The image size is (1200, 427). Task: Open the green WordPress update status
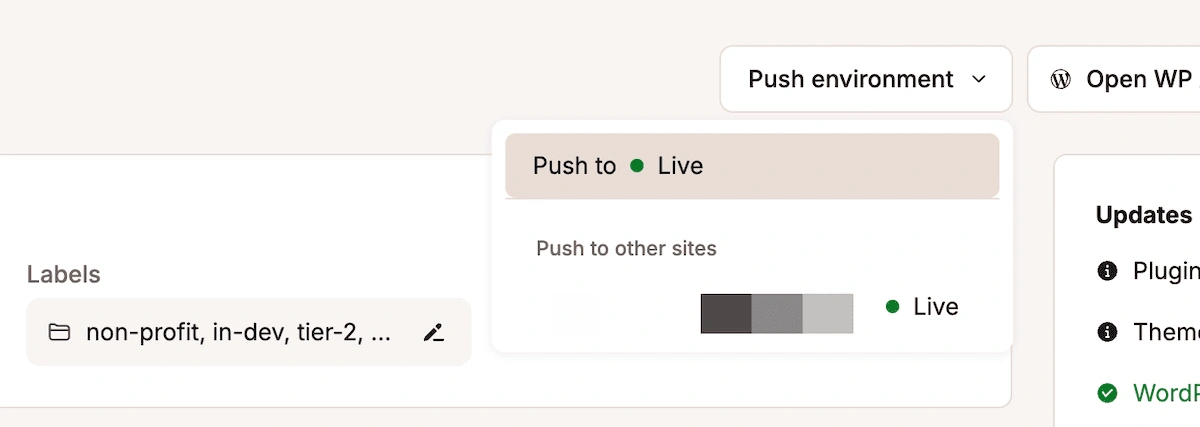(x=1165, y=393)
